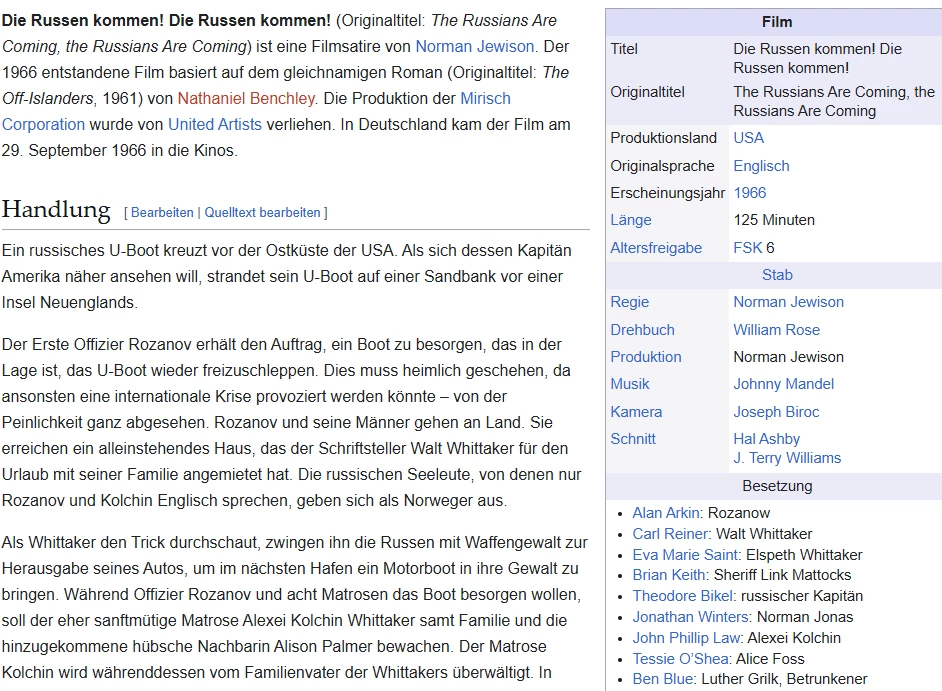Click the Länge label link
942x691 pixels.
click(x=631, y=221)
